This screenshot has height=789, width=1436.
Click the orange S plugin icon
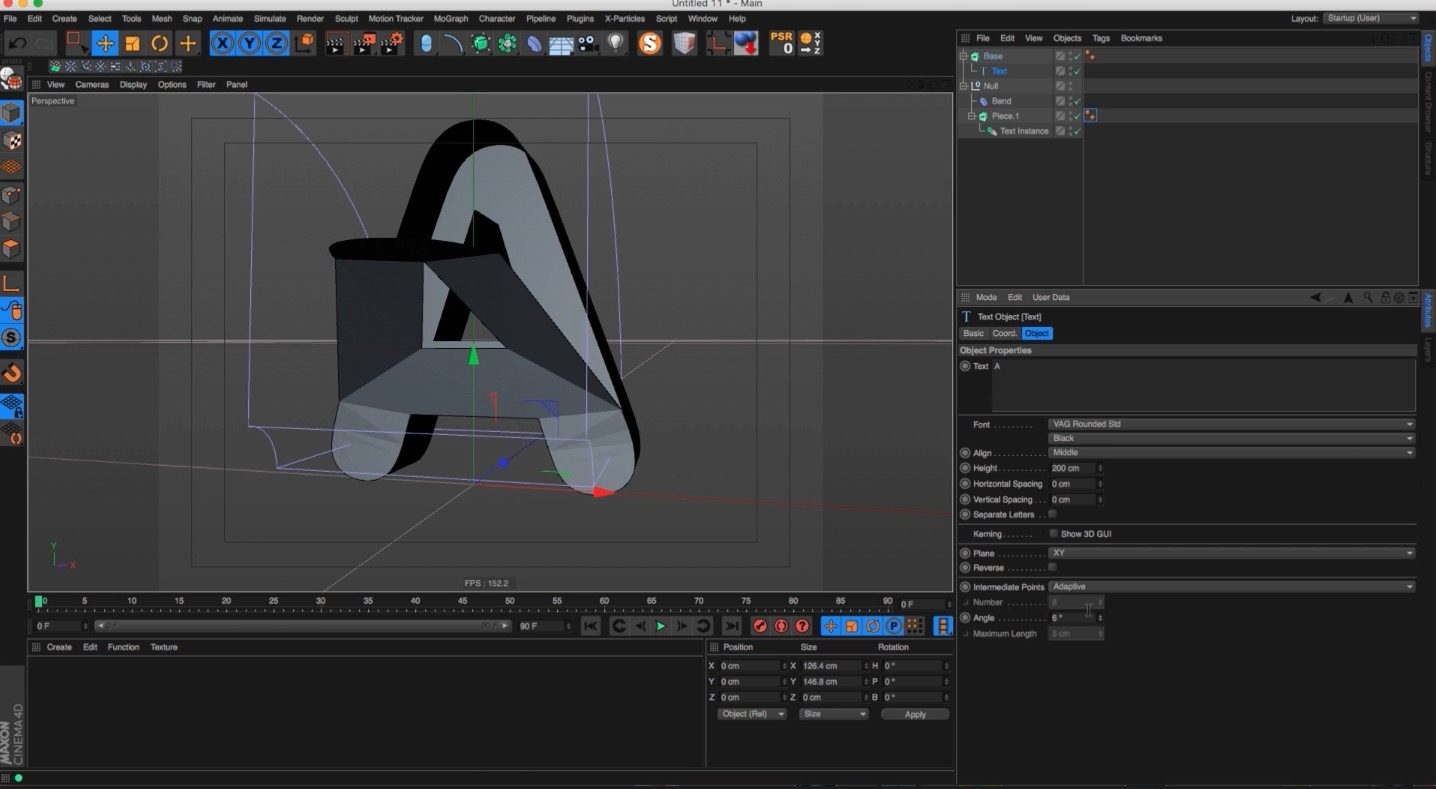click(650, 43)
